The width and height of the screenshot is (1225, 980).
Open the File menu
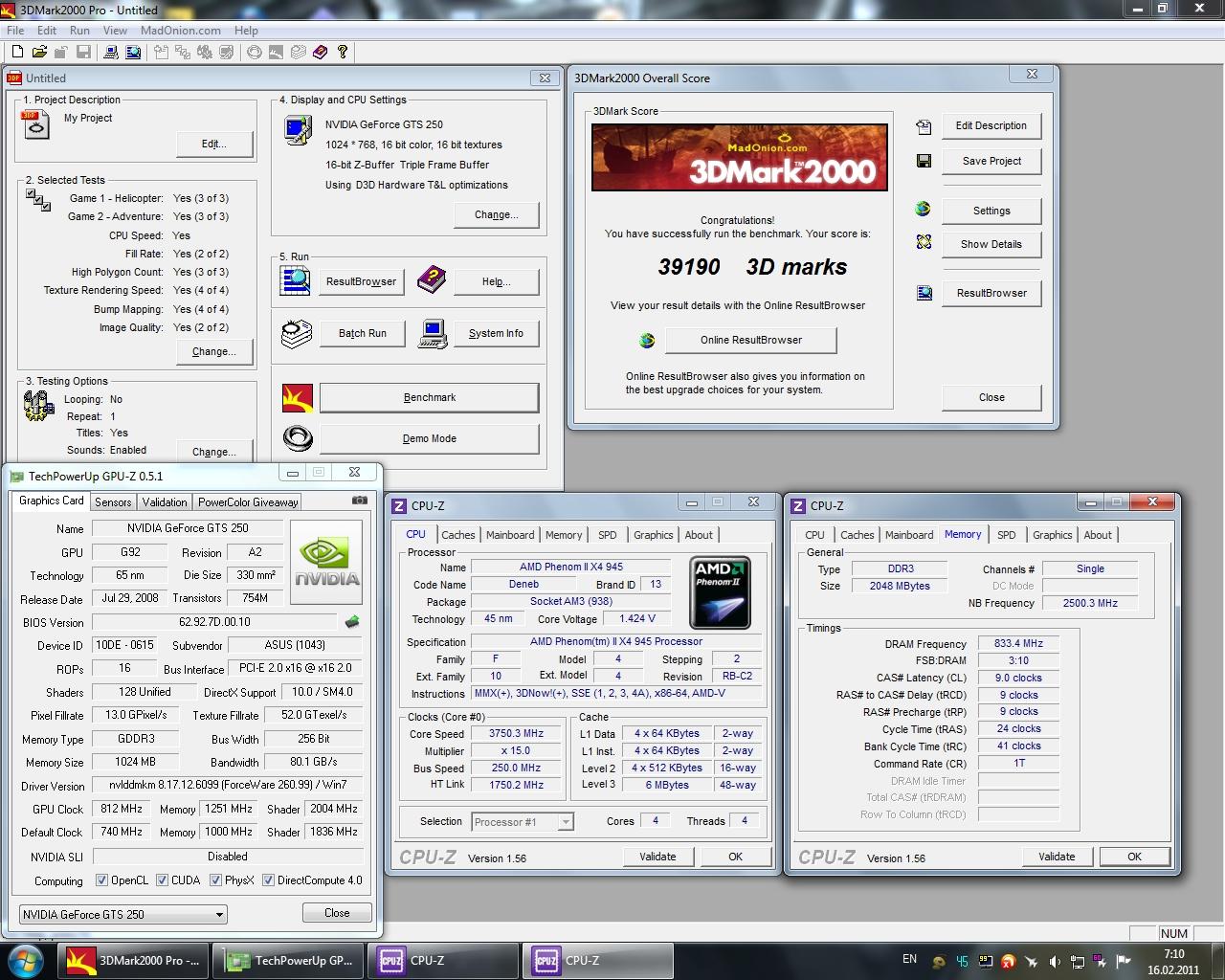[x=15, y=30]
